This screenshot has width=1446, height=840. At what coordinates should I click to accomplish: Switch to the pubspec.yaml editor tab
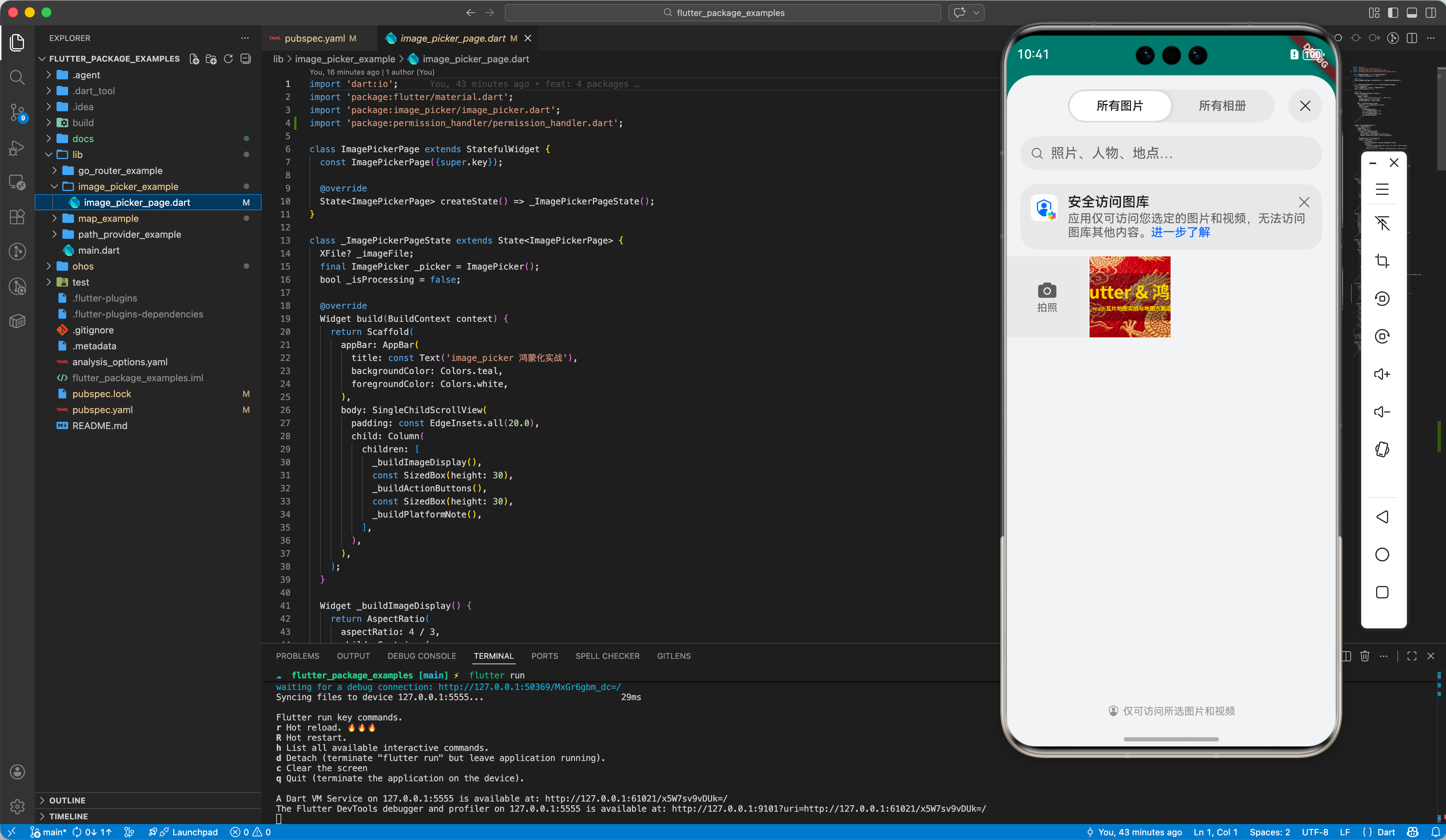[315, 38]
